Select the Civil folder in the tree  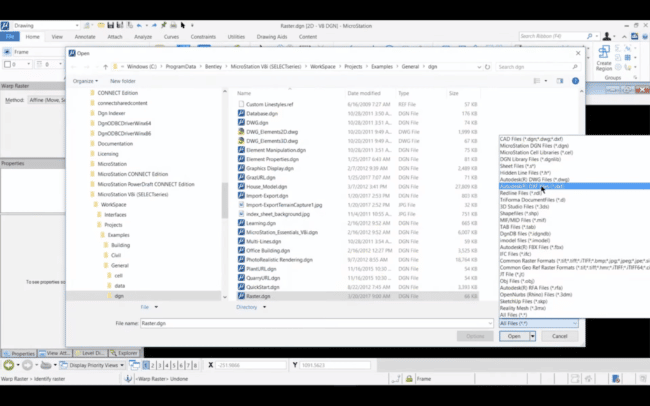coord(116,255)
